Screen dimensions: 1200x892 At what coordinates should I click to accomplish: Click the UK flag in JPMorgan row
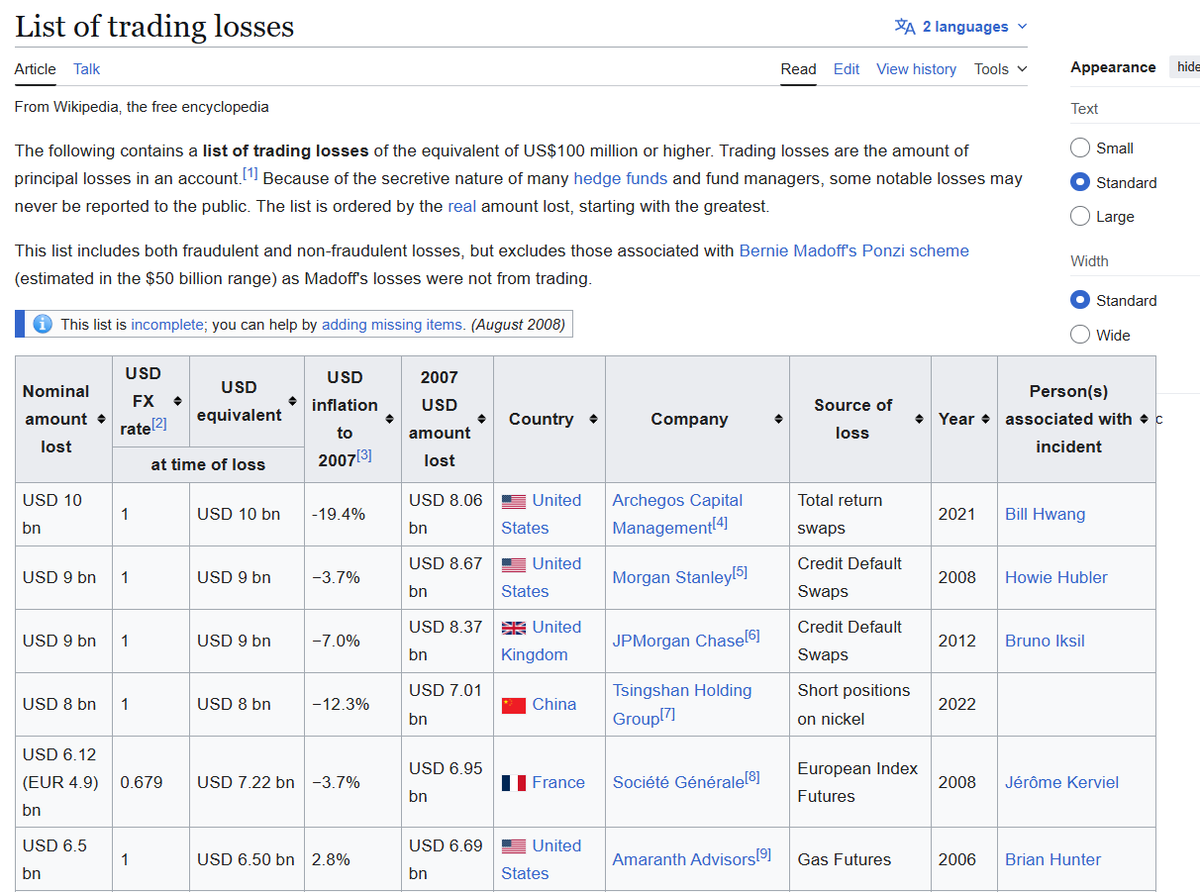pos(514,628)
